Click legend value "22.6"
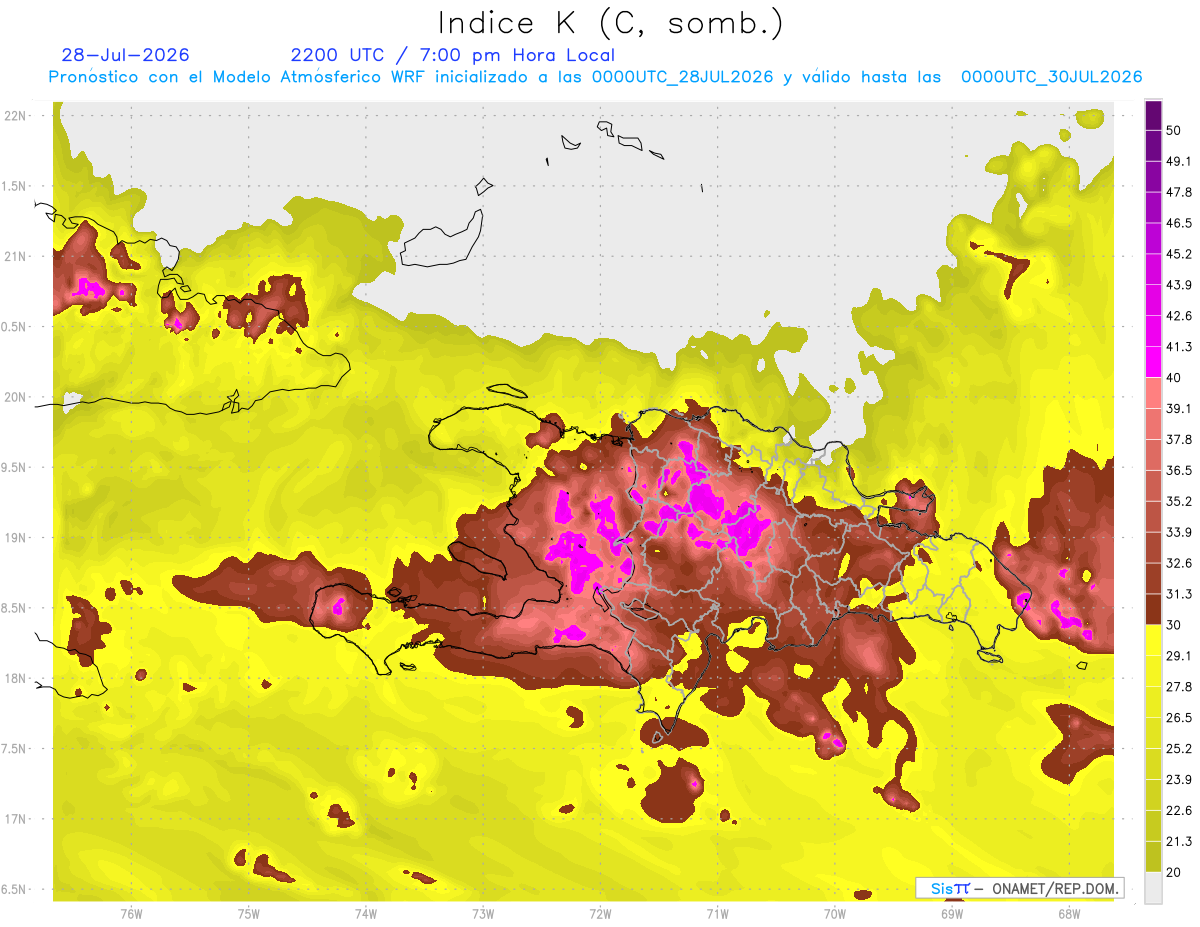 (1178, 810)
